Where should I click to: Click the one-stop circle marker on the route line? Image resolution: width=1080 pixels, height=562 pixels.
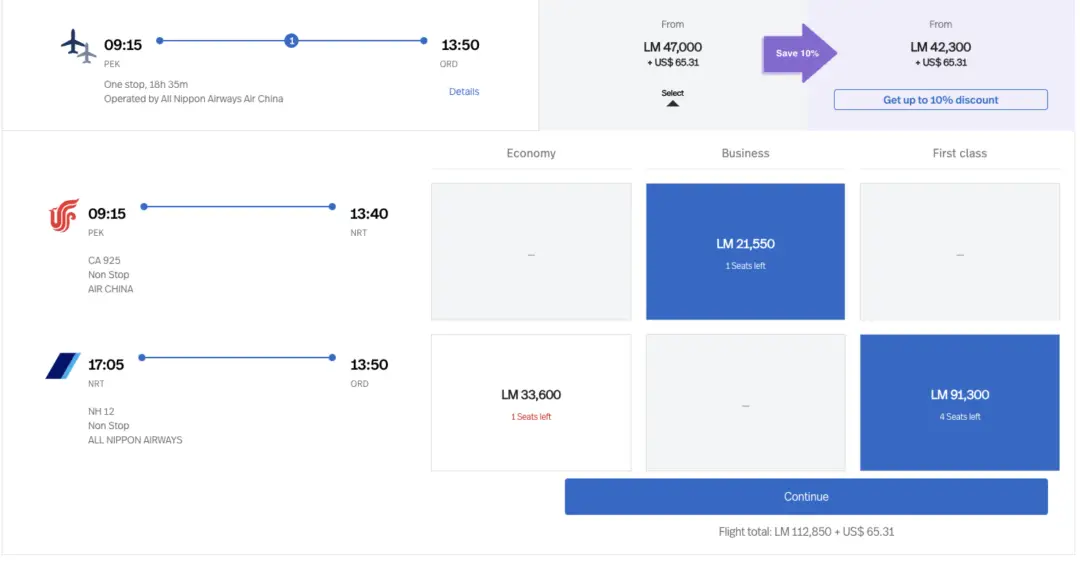(x=291, y=41)
